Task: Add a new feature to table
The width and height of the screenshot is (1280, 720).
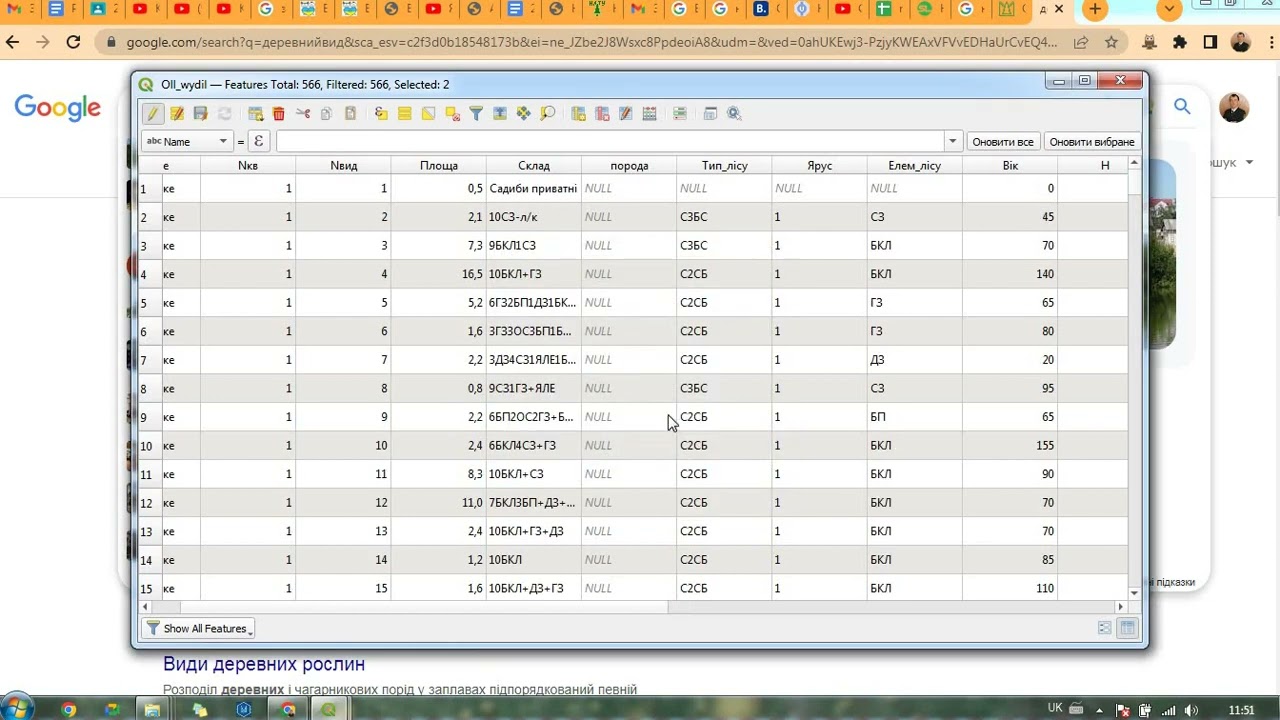Action: point(256,114)
